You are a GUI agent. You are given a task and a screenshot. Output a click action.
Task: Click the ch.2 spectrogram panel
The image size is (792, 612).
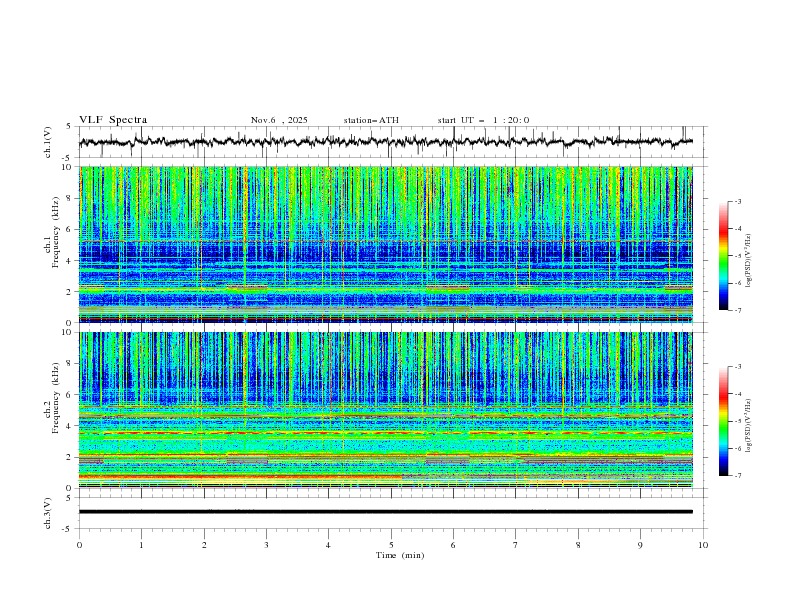386,410
